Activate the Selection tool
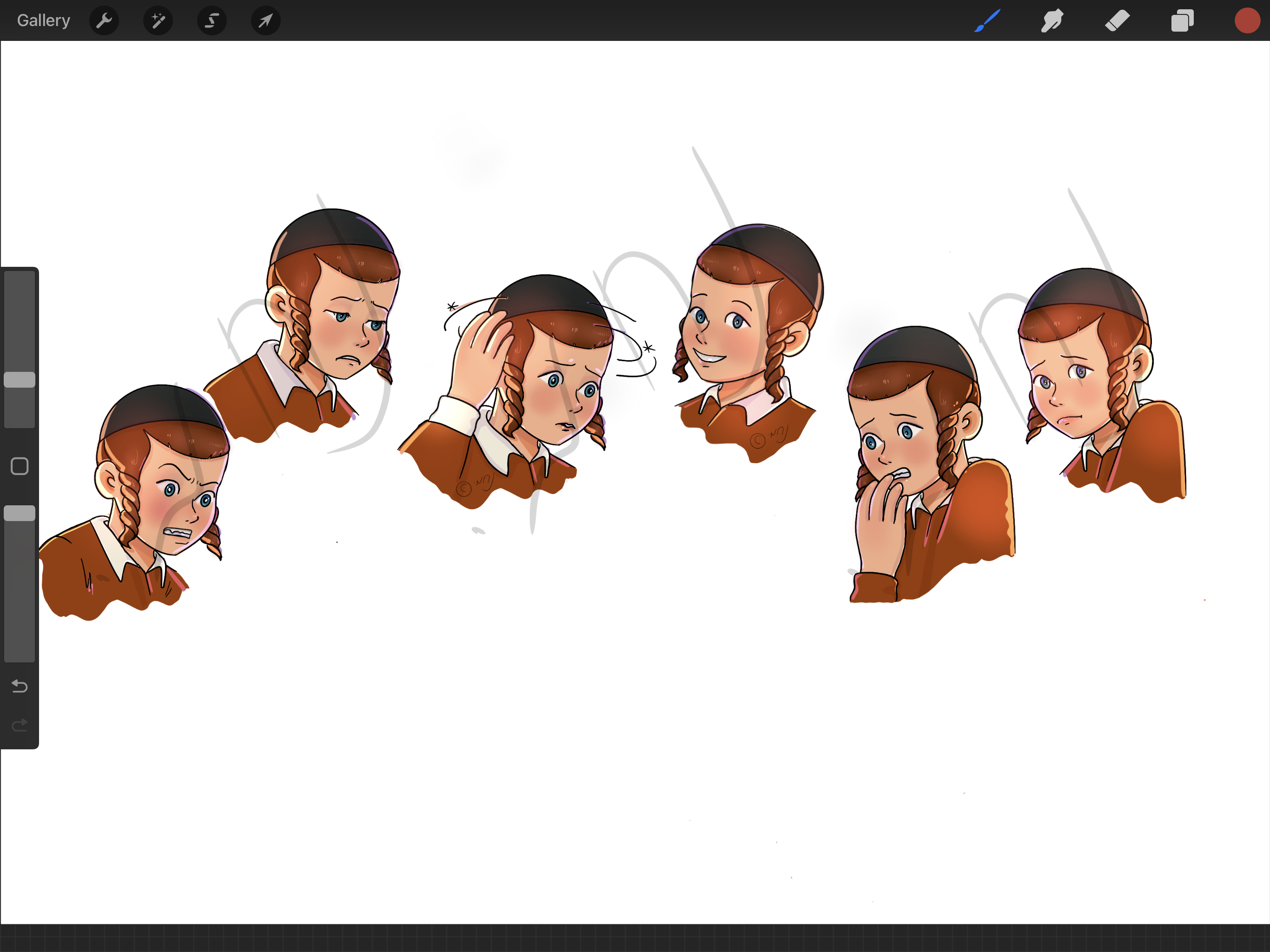The image size is (1270, 952). 212,21
